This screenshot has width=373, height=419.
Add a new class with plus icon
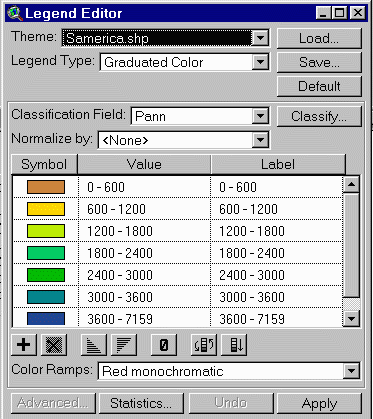[x=24, y=345]
